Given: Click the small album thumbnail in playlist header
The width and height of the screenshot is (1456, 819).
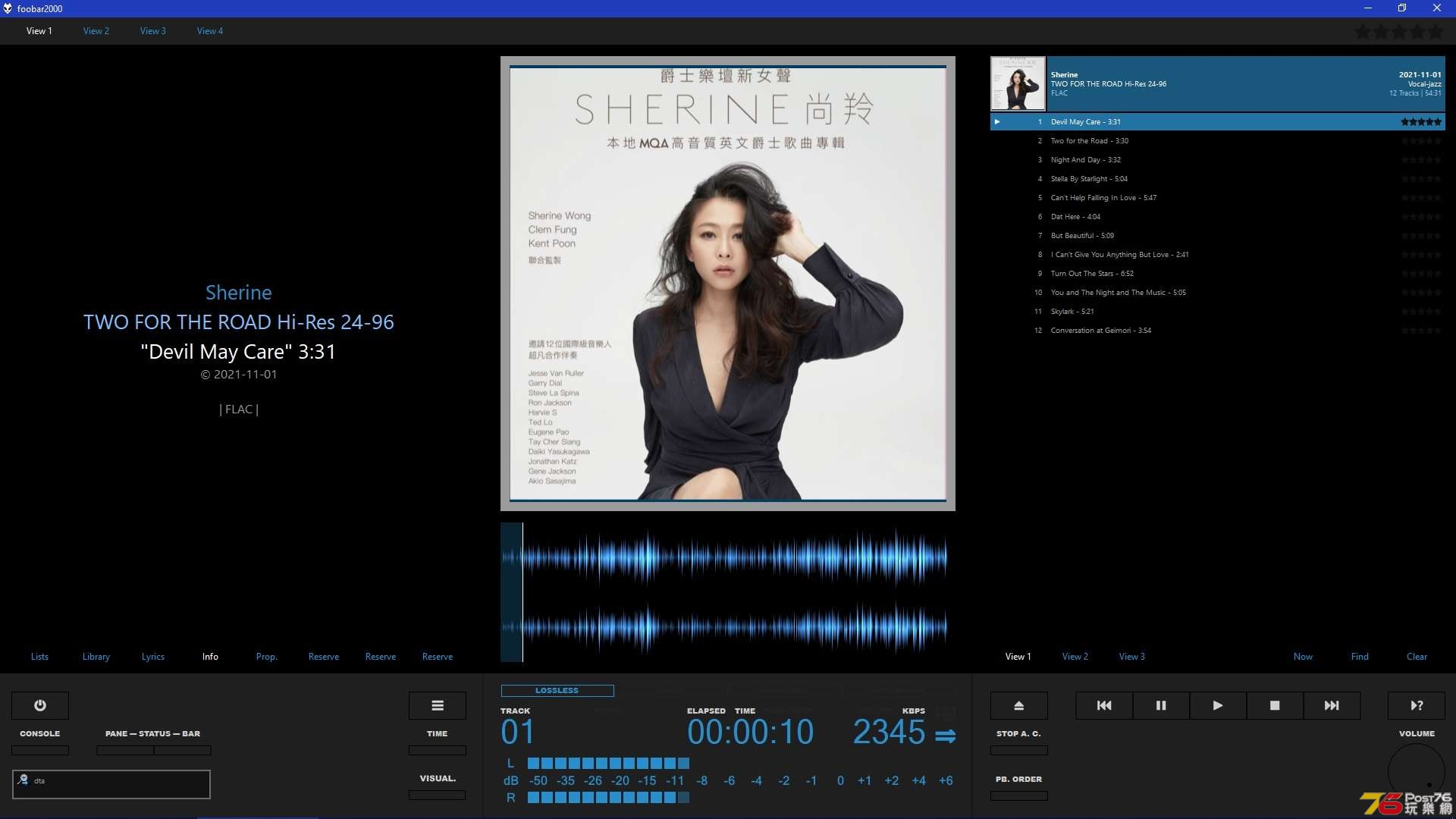Looking at the screenshot, I should pyautogui.click(x=1018, y=83).
